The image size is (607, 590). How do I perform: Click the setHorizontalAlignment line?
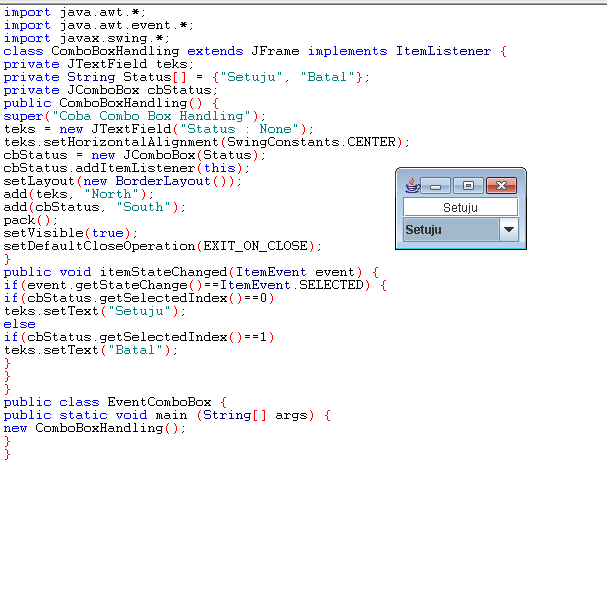207,142
